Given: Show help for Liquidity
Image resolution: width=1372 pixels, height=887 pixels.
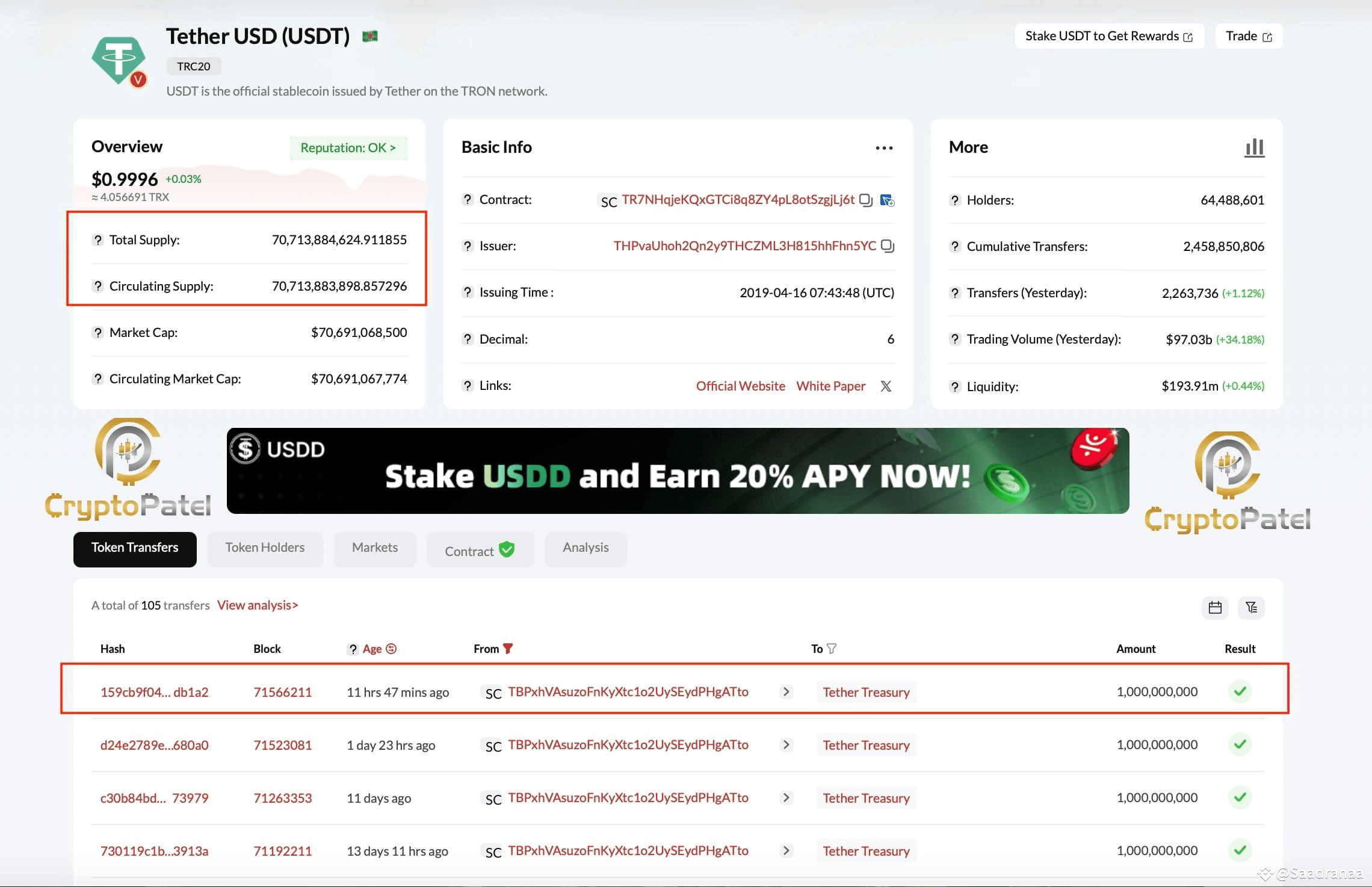Looking at the screenshot, I should click(955, 386).
